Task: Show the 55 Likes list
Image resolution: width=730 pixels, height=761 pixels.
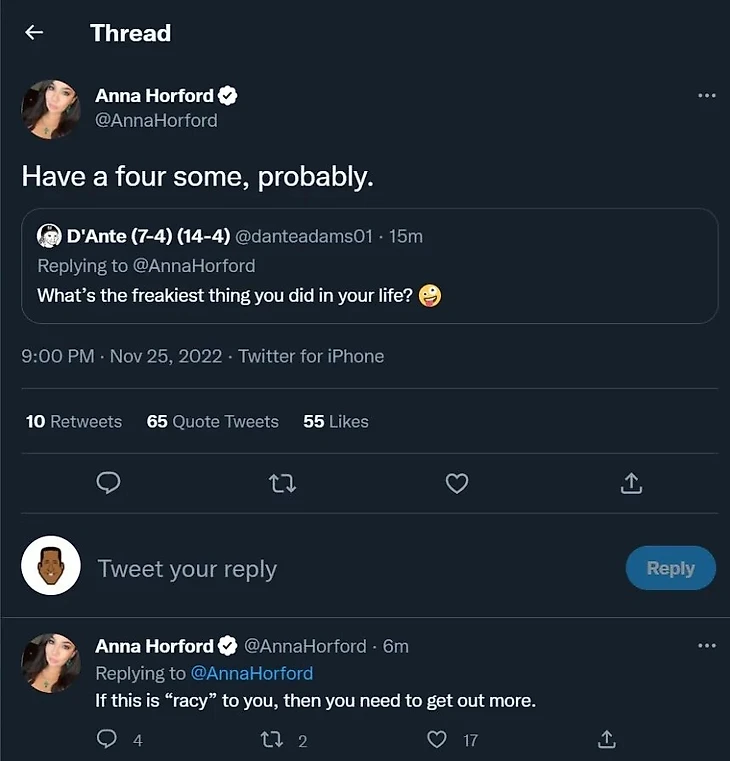Action: tap(336, 422)
